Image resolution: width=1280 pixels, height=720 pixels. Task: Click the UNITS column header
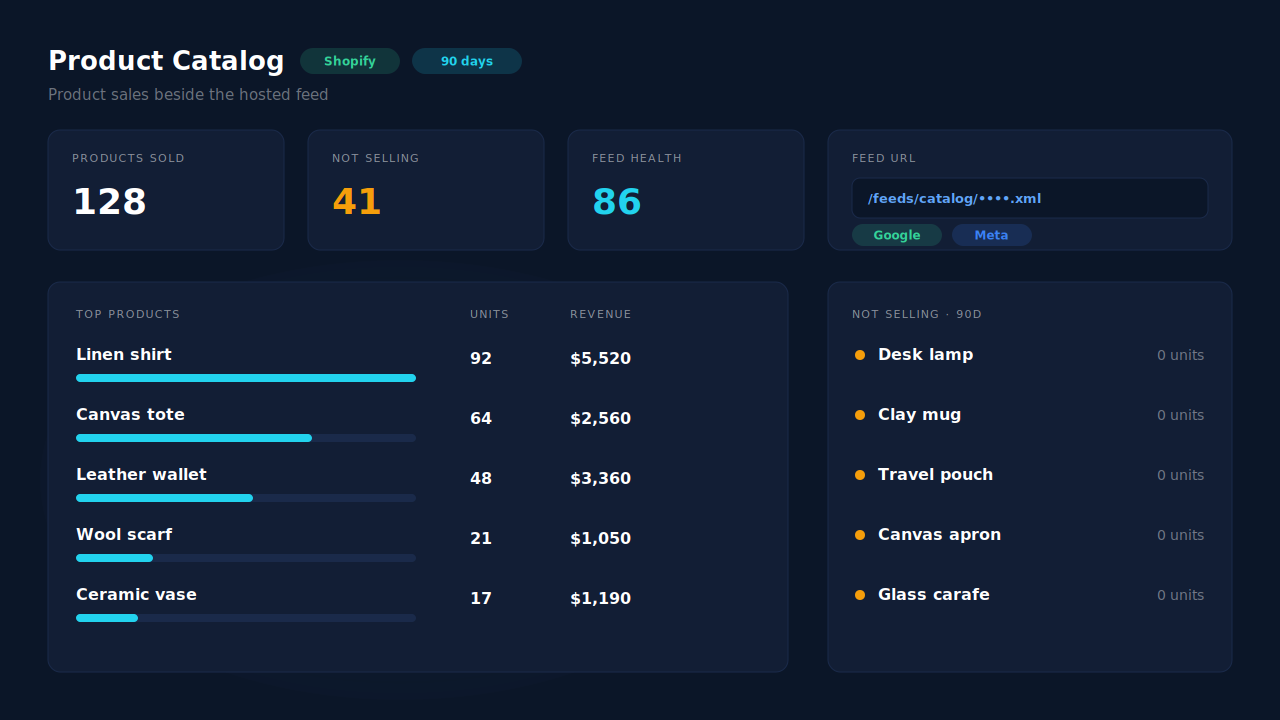pos(490,314)
